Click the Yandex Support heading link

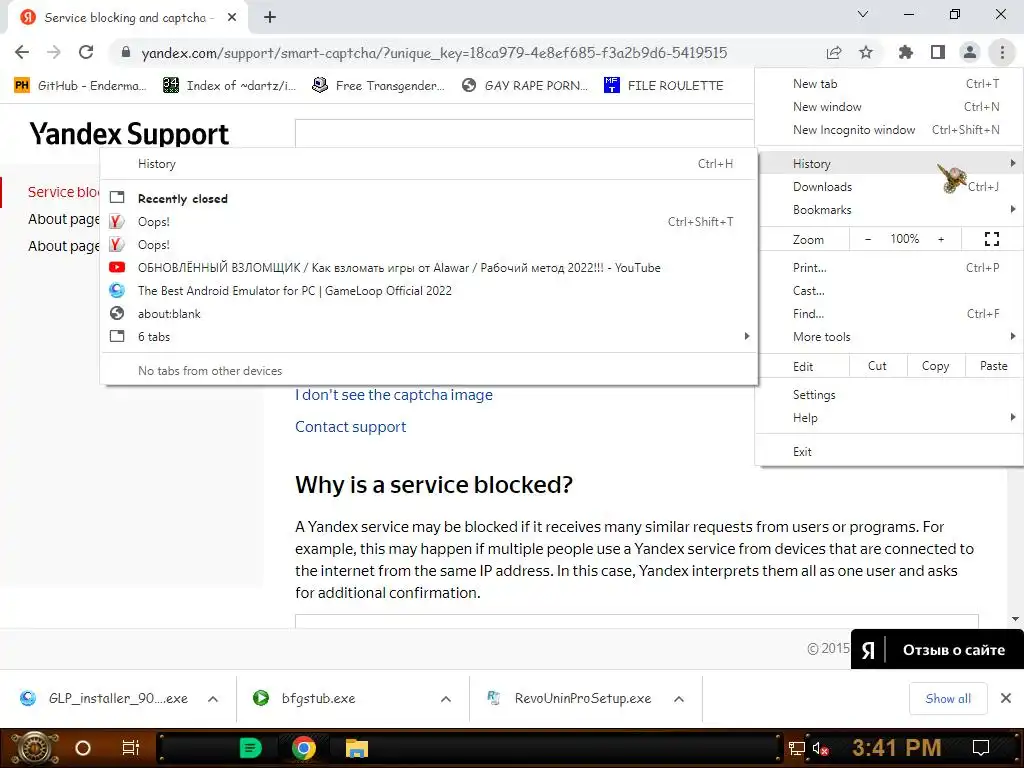click(129, 134)
